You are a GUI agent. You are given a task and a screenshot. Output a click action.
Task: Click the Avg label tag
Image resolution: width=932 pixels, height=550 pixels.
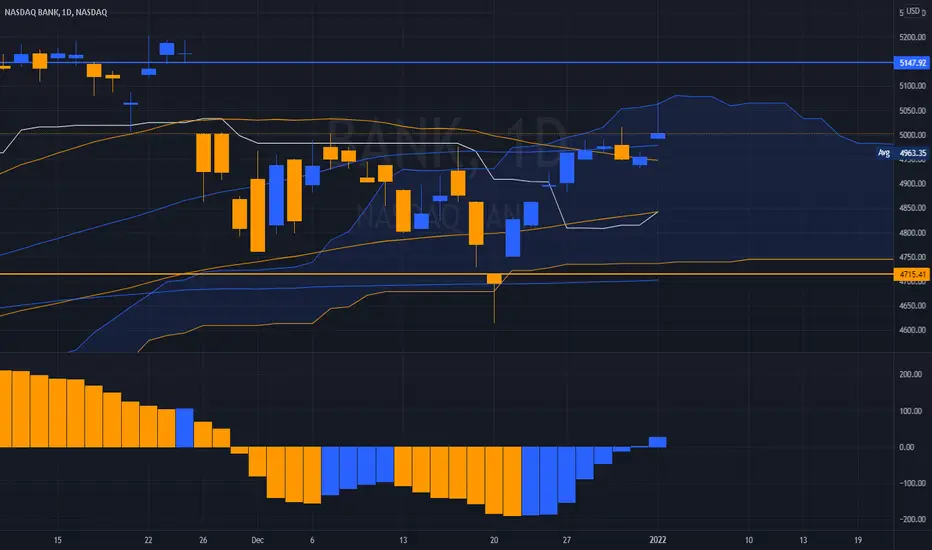pyautogui.click(x=884, y=153)
